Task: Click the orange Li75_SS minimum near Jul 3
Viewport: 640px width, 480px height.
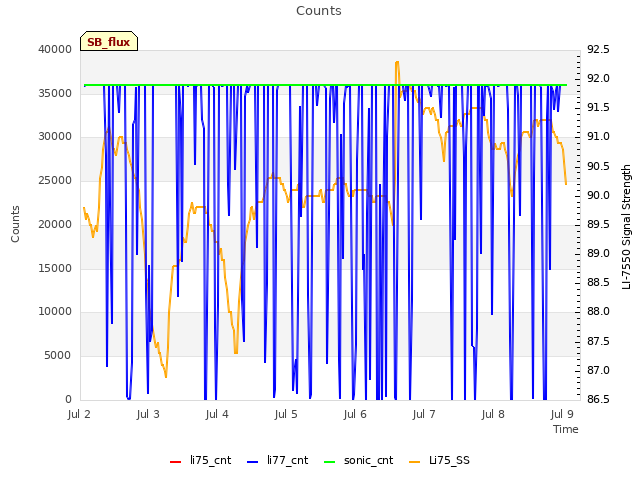Action: (166, 377)
